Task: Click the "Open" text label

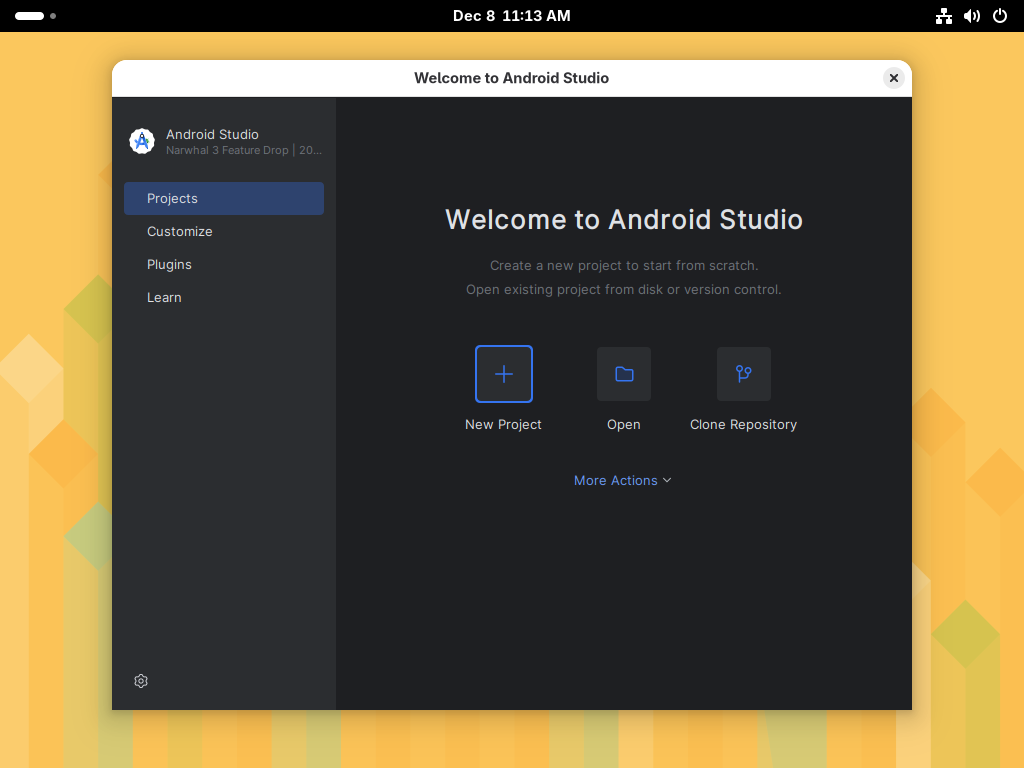Action: [x=623, y=425]
